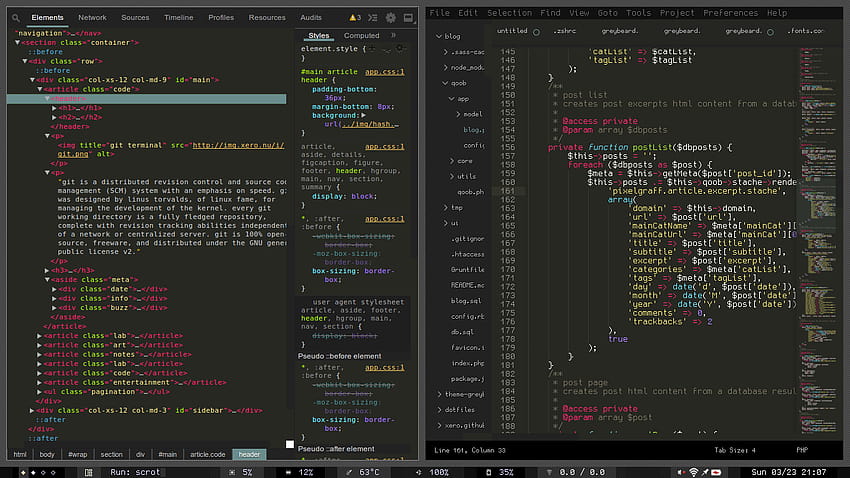Click Tab Size: 4 in status bar
The height and width of the screenshot is (478, 850).
point(735,450)
